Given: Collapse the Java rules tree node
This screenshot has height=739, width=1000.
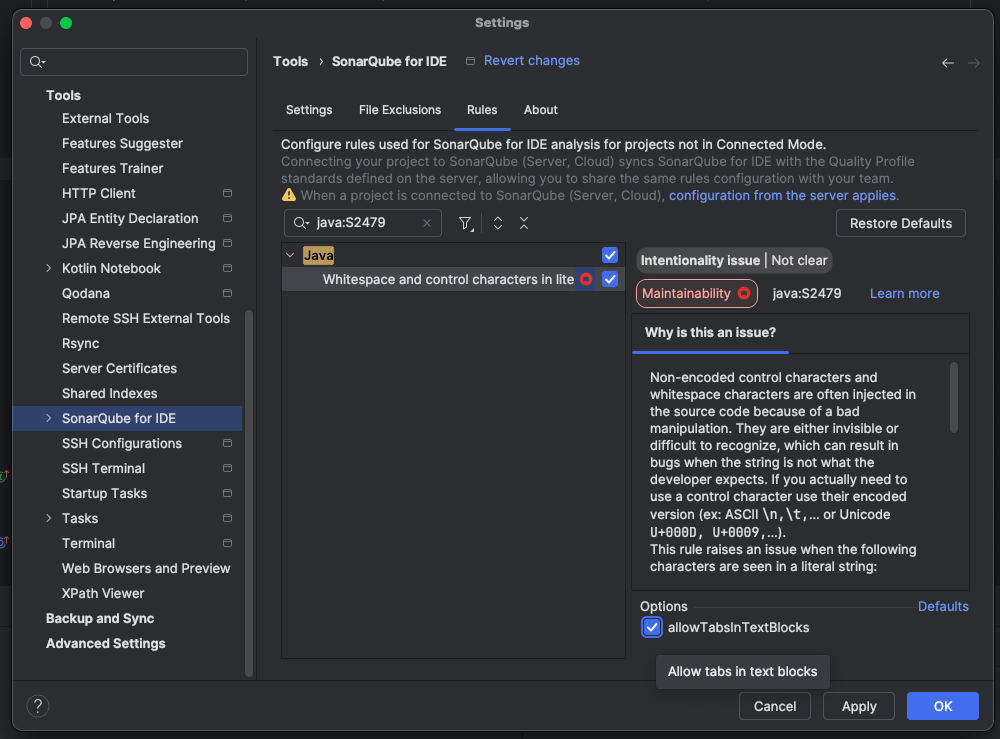Looking at the screenshot, I should [x=289, y=255].
